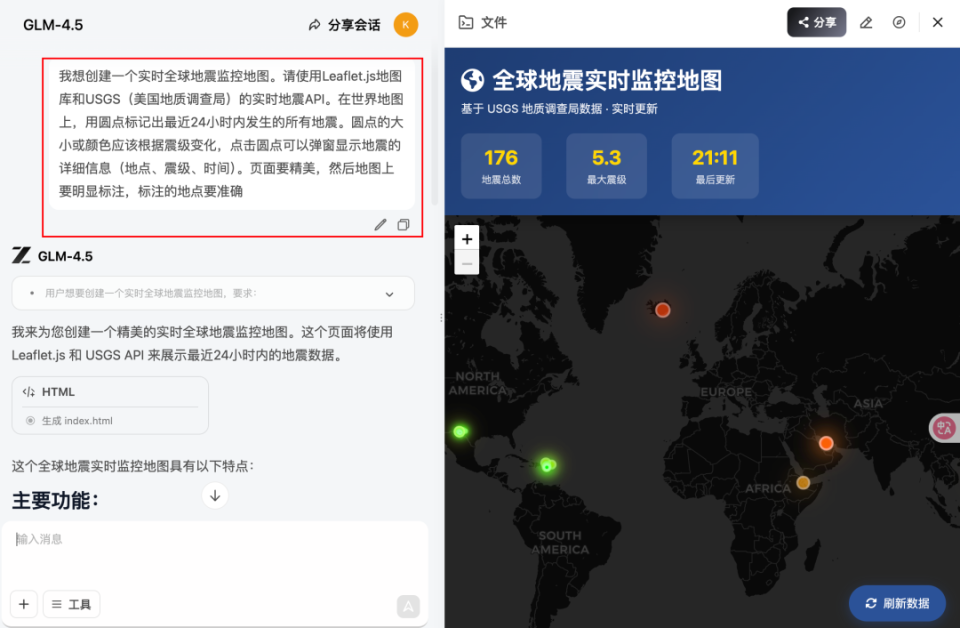Click the compass icon next to the share button

[900, 22]
